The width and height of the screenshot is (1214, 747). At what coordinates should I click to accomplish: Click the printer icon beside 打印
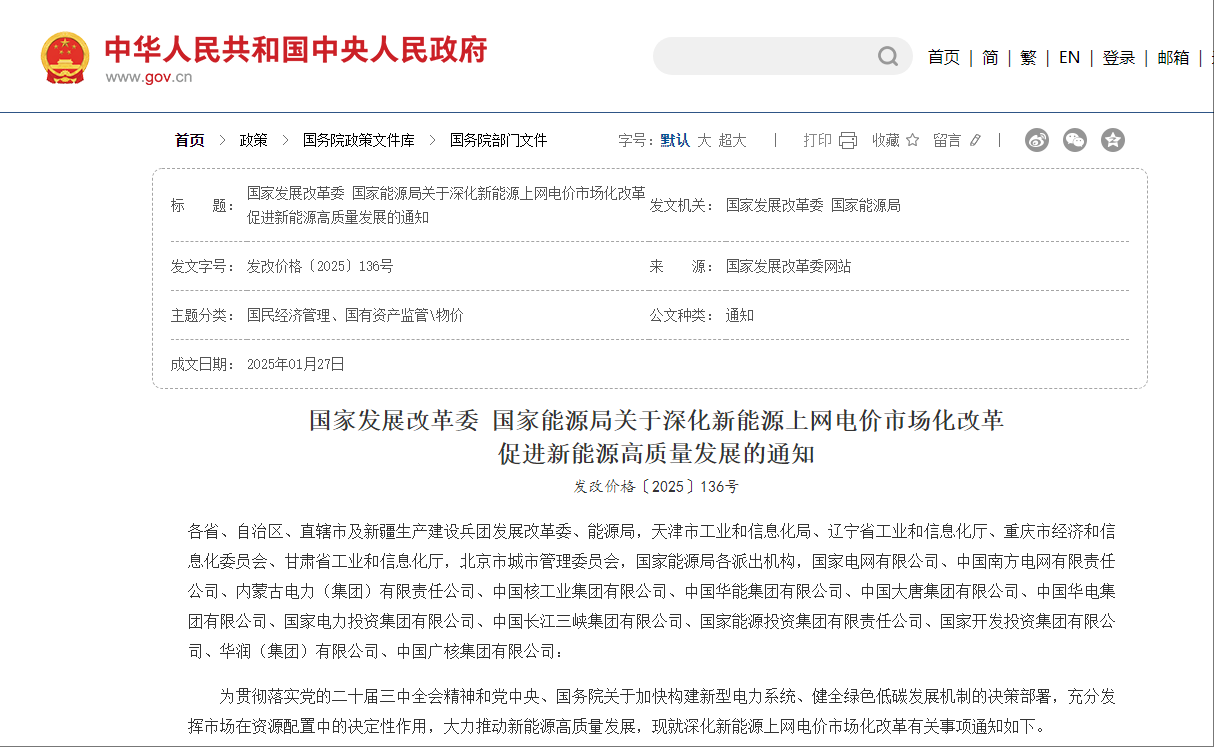click(x=849, y=140)
